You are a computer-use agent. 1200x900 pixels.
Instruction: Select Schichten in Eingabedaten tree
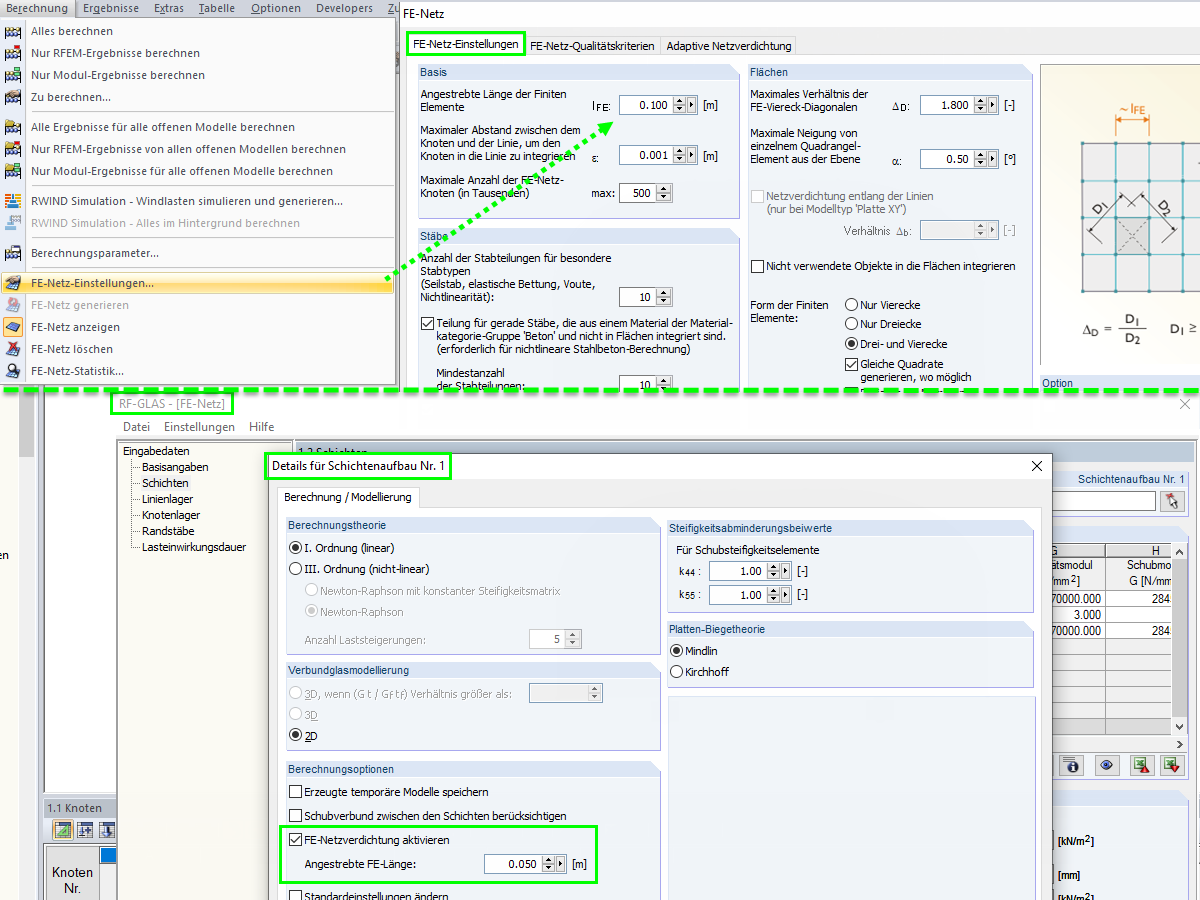coord(165,483)
